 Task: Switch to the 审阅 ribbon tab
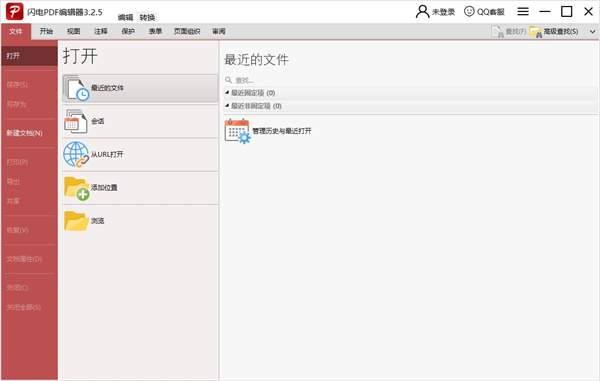[218, 31]
